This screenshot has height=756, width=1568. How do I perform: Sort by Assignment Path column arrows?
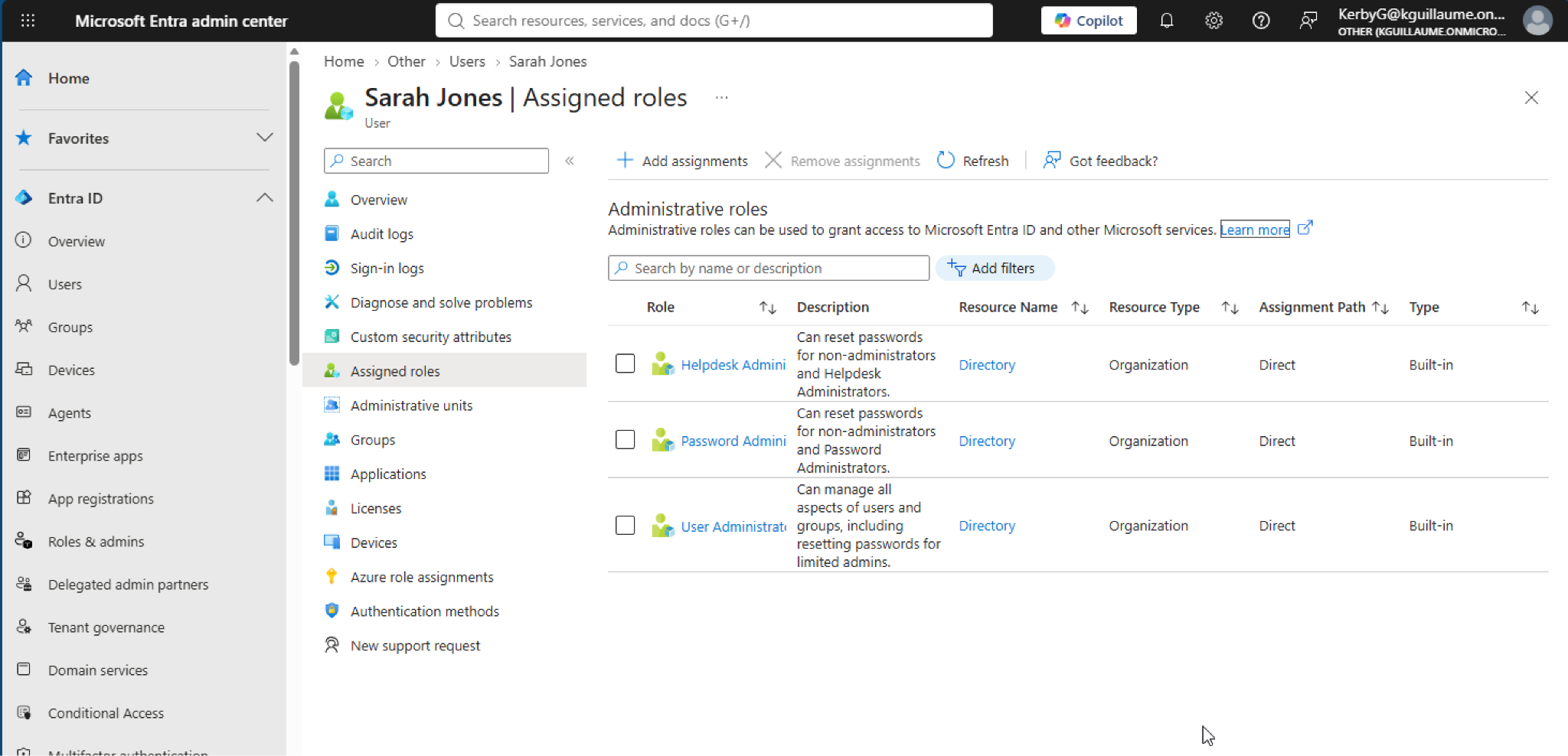click(1380, 308)
